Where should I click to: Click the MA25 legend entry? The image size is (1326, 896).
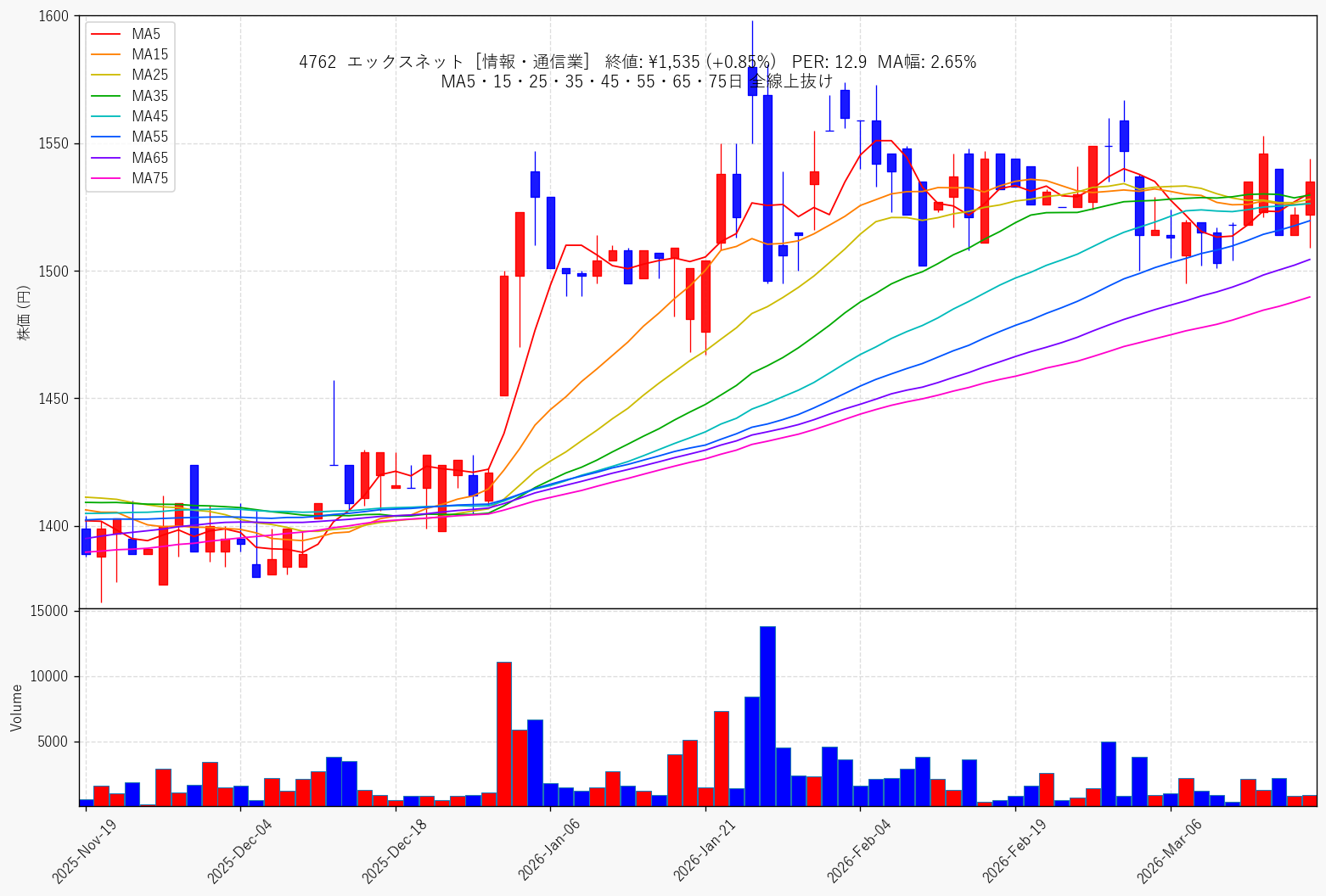pyautogui.click(x=129, y=75)
